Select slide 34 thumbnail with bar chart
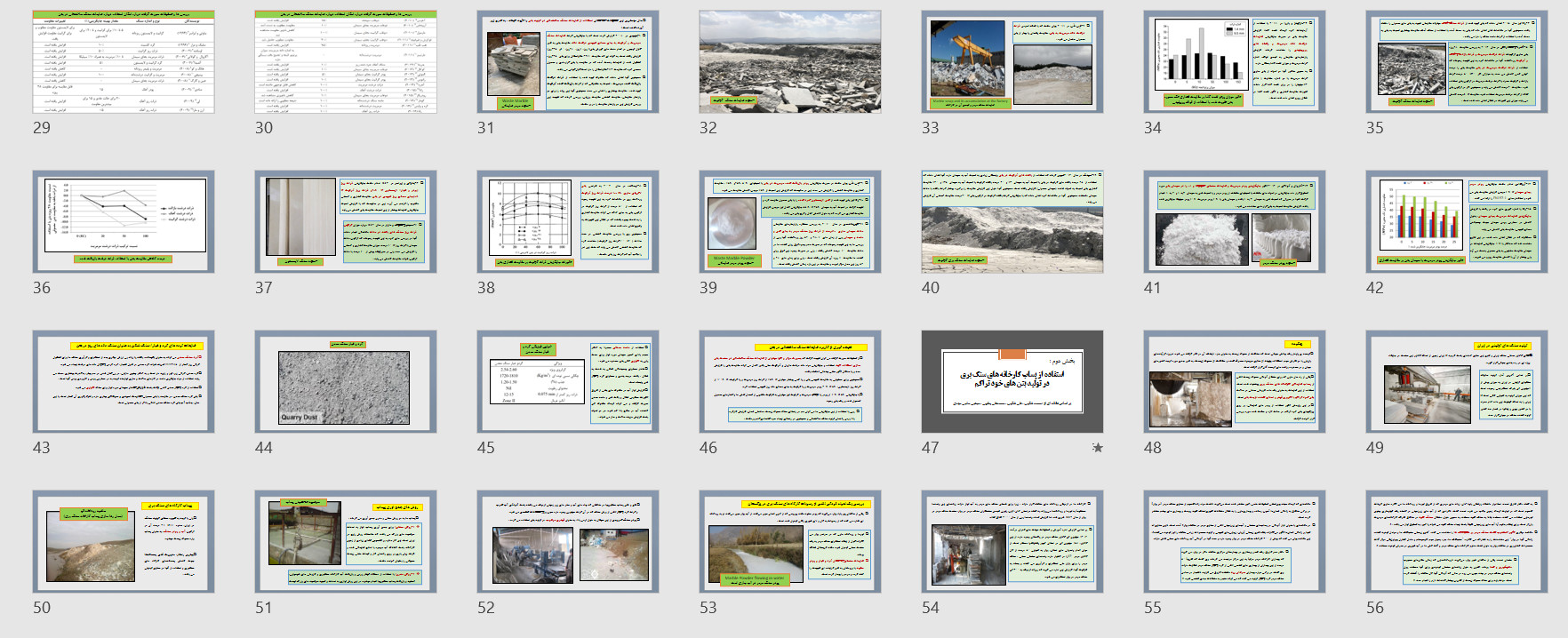1568x638 pixels. pos(1235,61)
